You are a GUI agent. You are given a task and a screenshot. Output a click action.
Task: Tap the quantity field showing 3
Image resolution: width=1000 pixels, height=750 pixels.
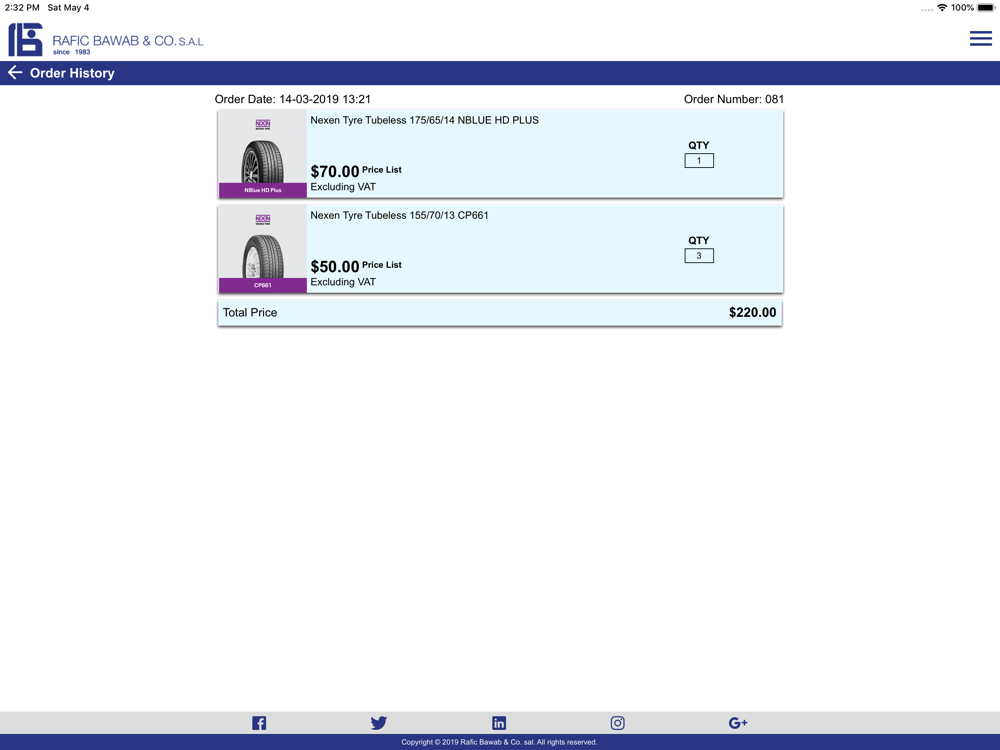click(699, 256)
